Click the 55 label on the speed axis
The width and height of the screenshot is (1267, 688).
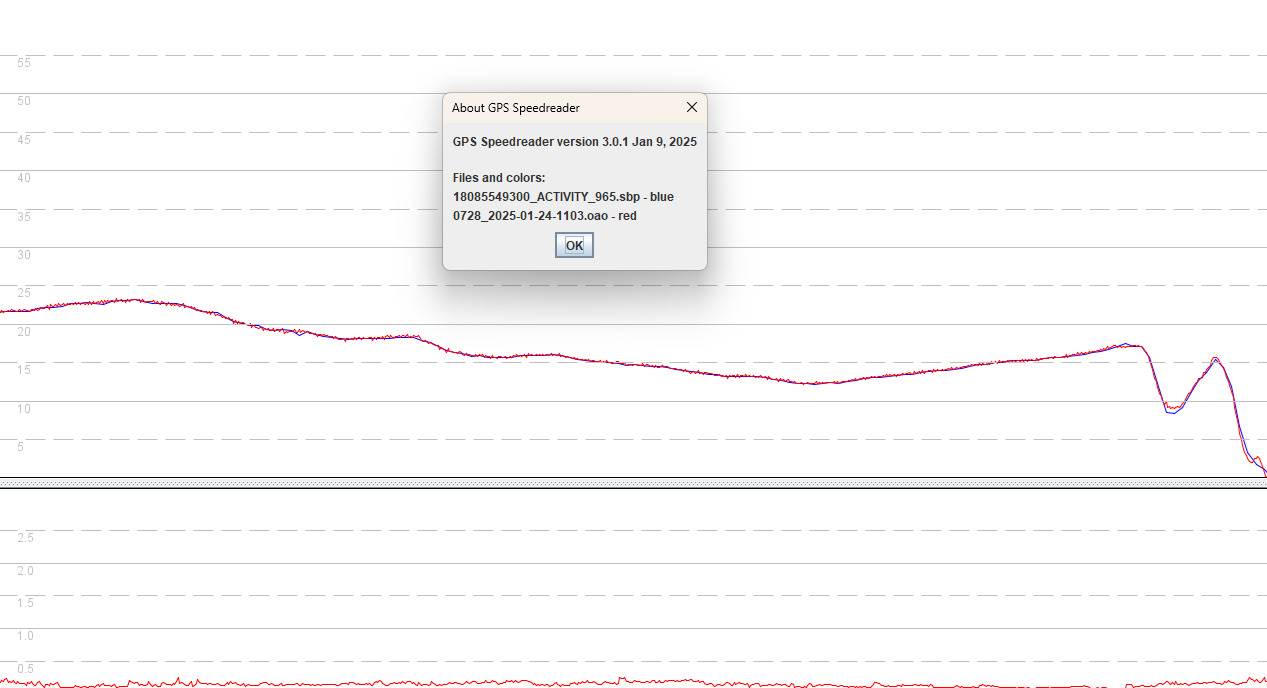pyautogui.click(x=24, y=63)
